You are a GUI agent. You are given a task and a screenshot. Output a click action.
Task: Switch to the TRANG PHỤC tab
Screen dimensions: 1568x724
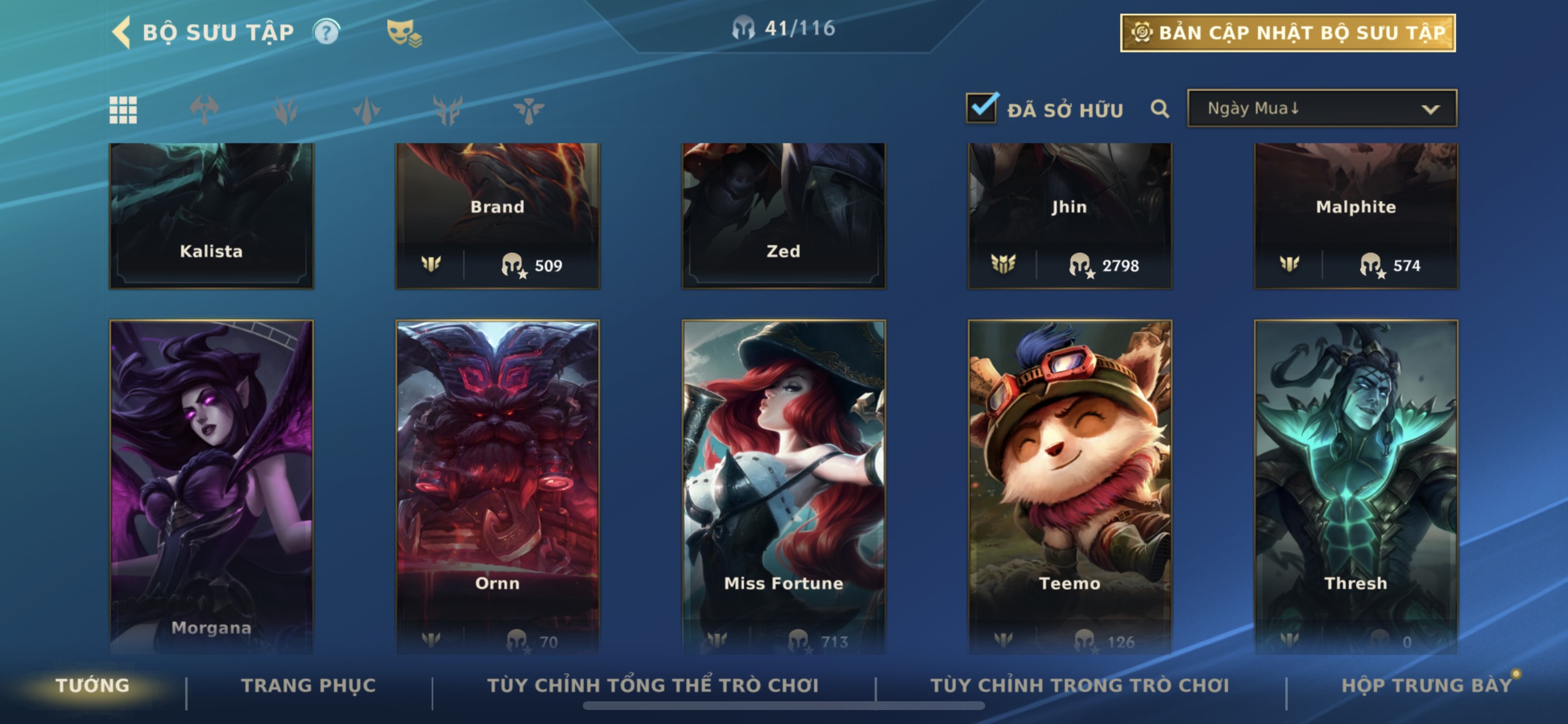pyautogui.click(x=309, y=686)
